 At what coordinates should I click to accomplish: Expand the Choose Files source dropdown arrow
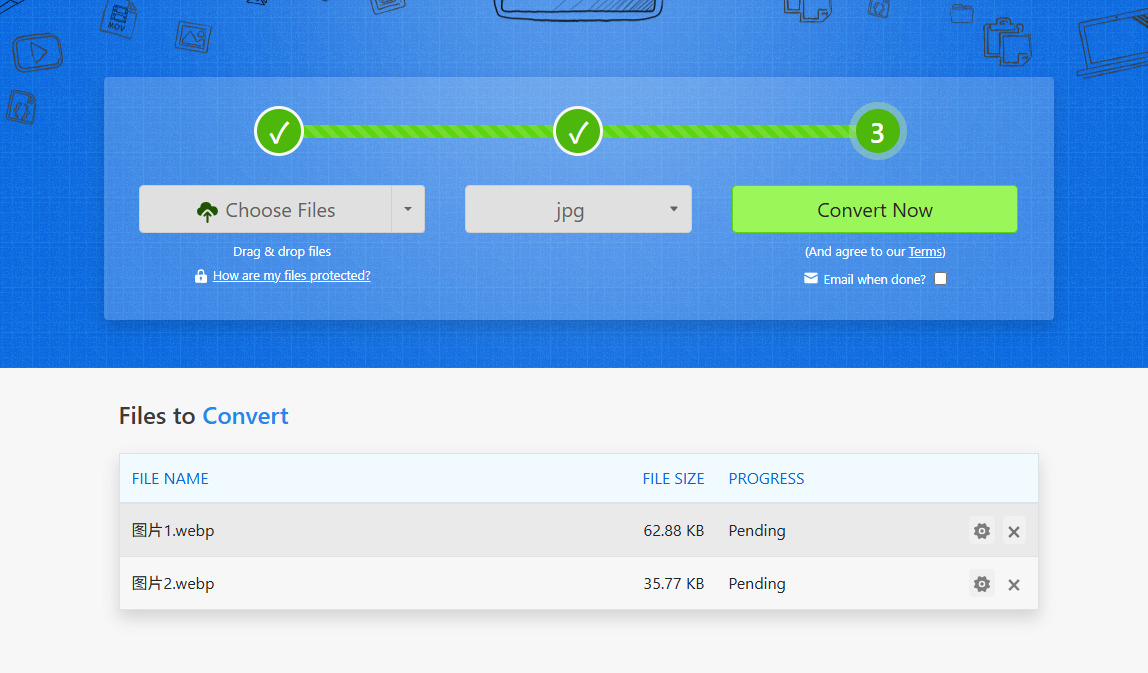[x=408, y=209]
